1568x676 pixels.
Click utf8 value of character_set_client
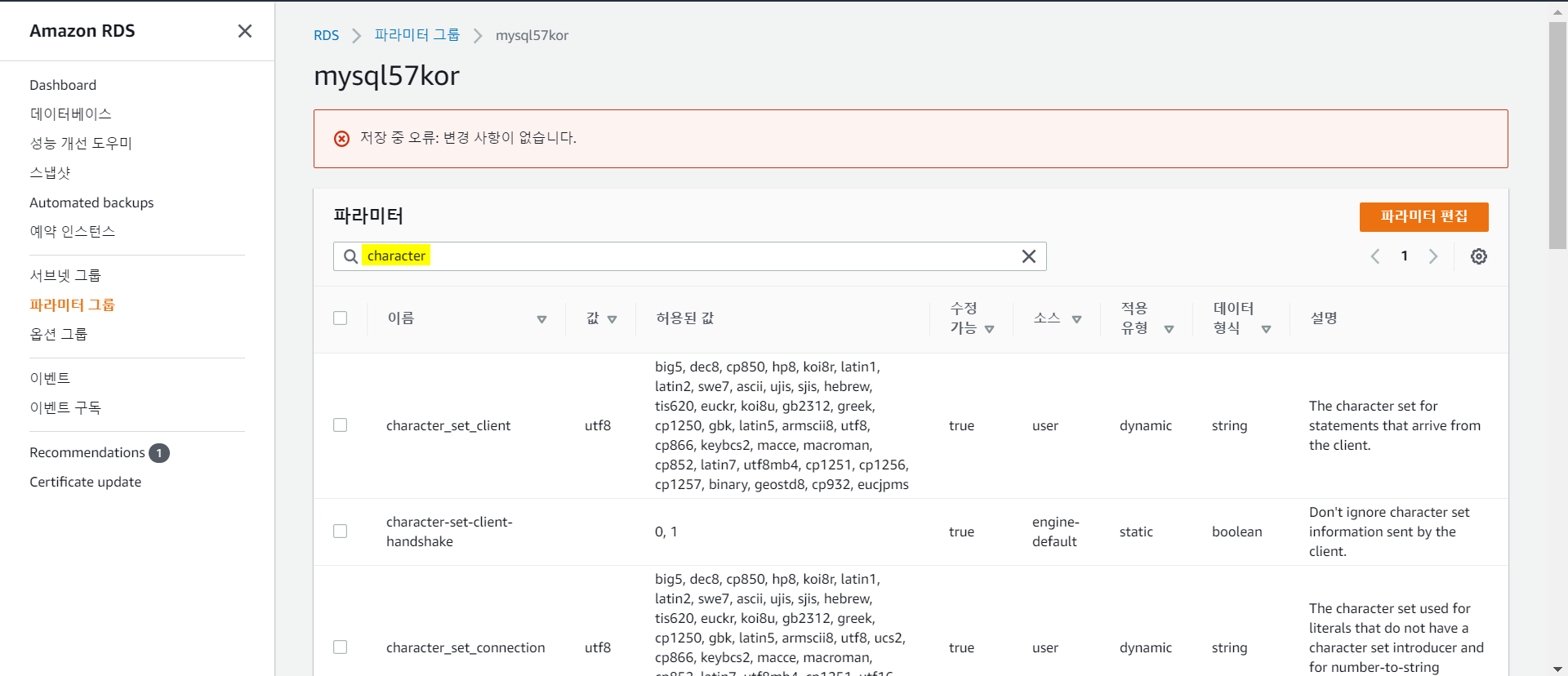click(x=598, y=425)
